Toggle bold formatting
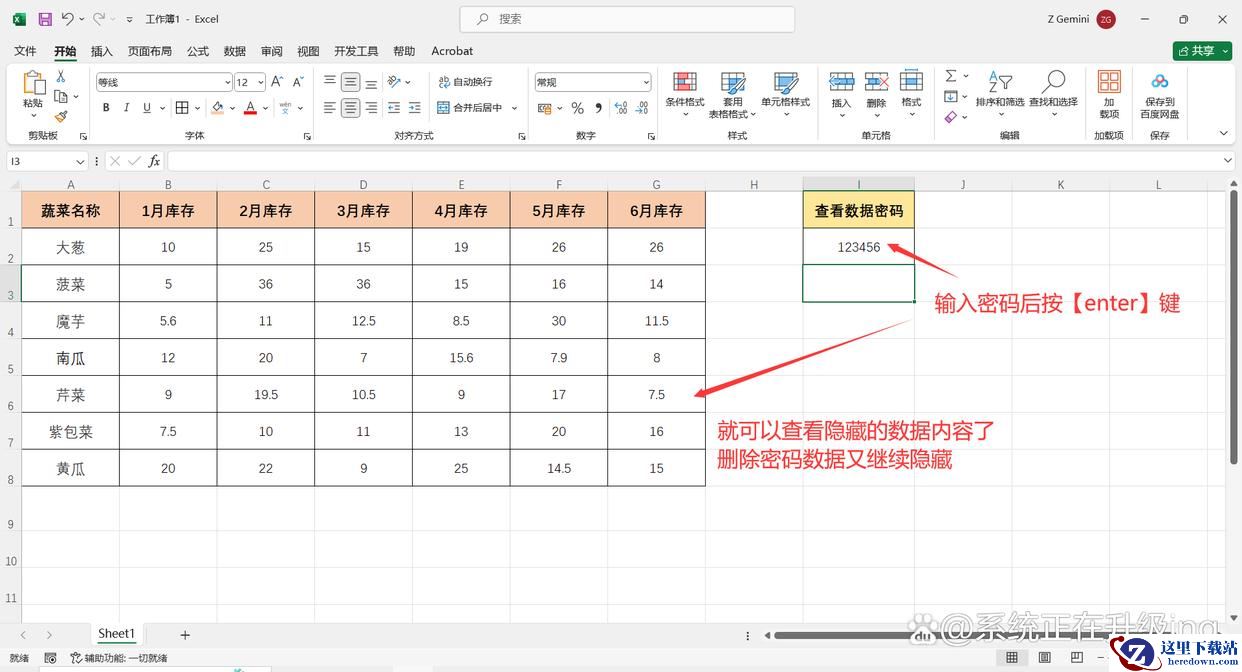This screenshot has height=672, width=1242. pos(106,108)
